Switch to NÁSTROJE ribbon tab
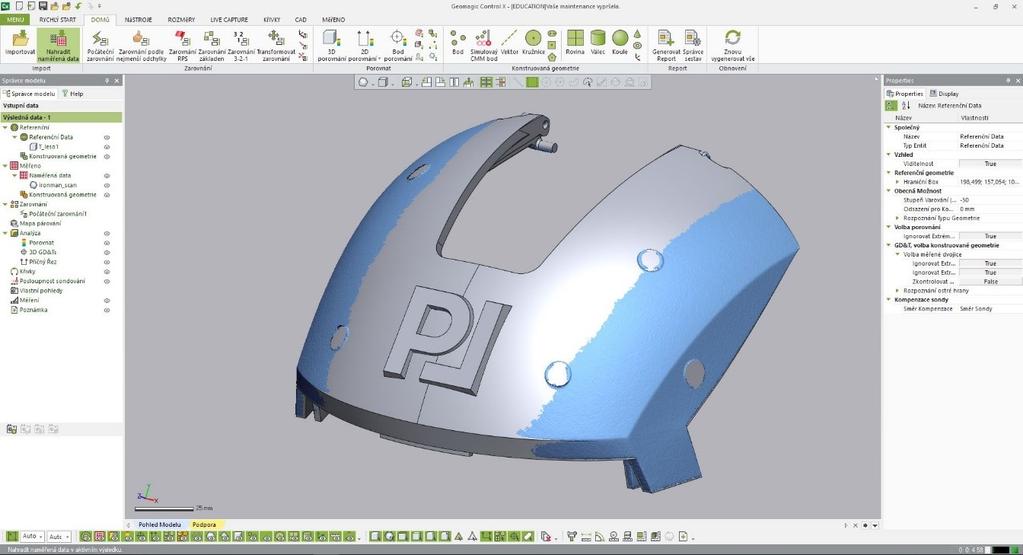1023x555 pixels. [138, 20]
